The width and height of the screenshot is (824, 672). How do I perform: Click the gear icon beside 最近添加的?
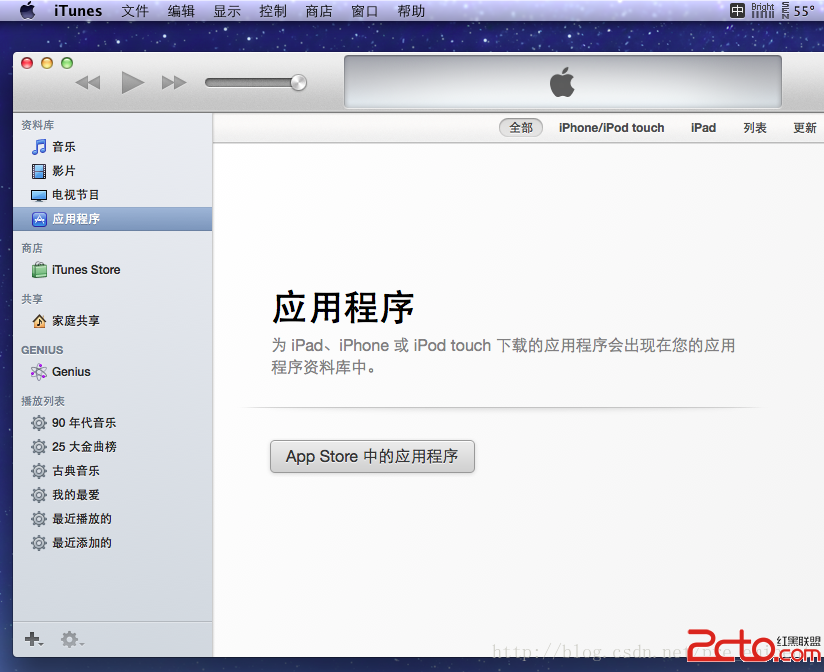point(38,543)
